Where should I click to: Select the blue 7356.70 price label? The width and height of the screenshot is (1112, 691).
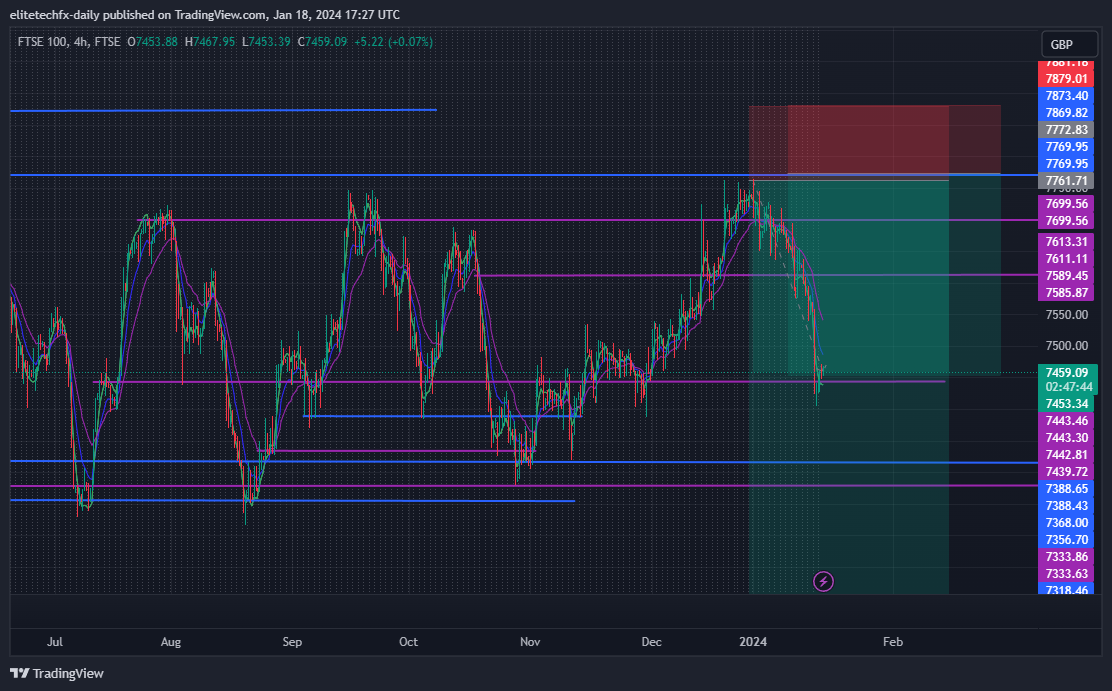[x=1066, y=541]
